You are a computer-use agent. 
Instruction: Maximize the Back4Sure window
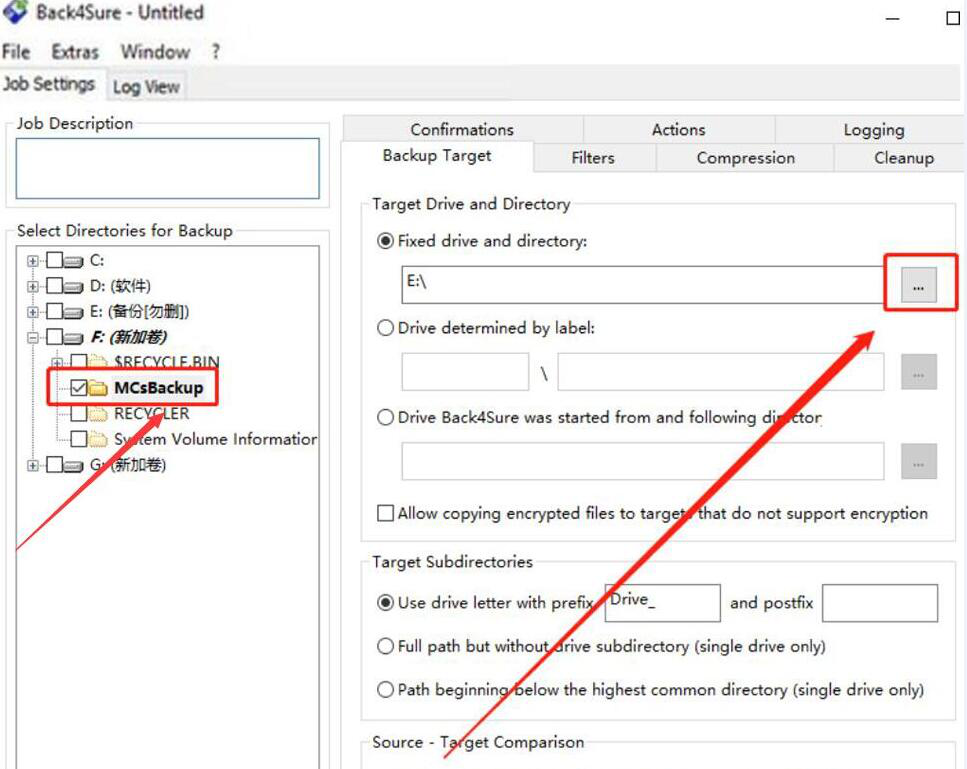[953, 19]
